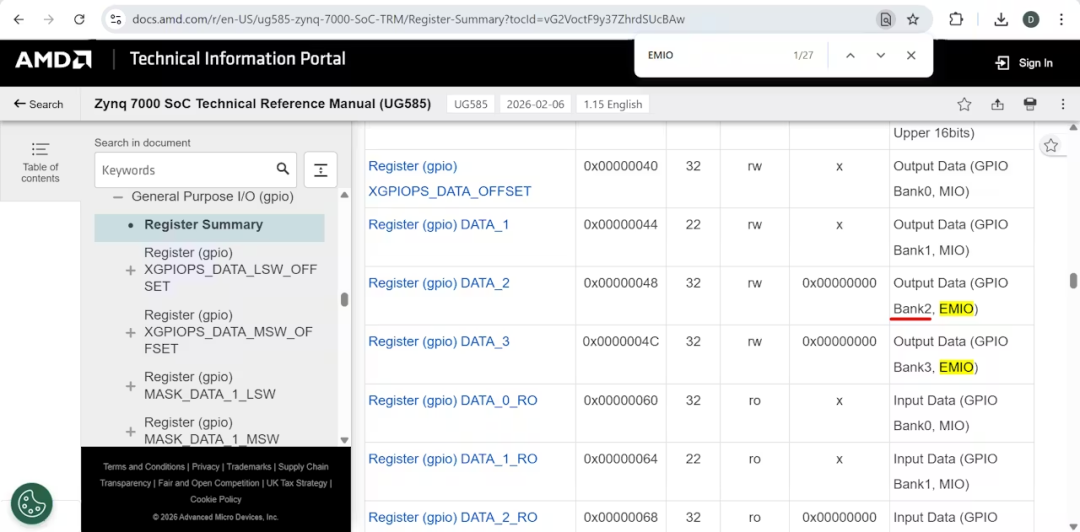Image resolution: width=1080 pixels, height=532 pixels.
Task: Expand MASK_DATA_1_MSW tree entry
Action: point(130,431)
